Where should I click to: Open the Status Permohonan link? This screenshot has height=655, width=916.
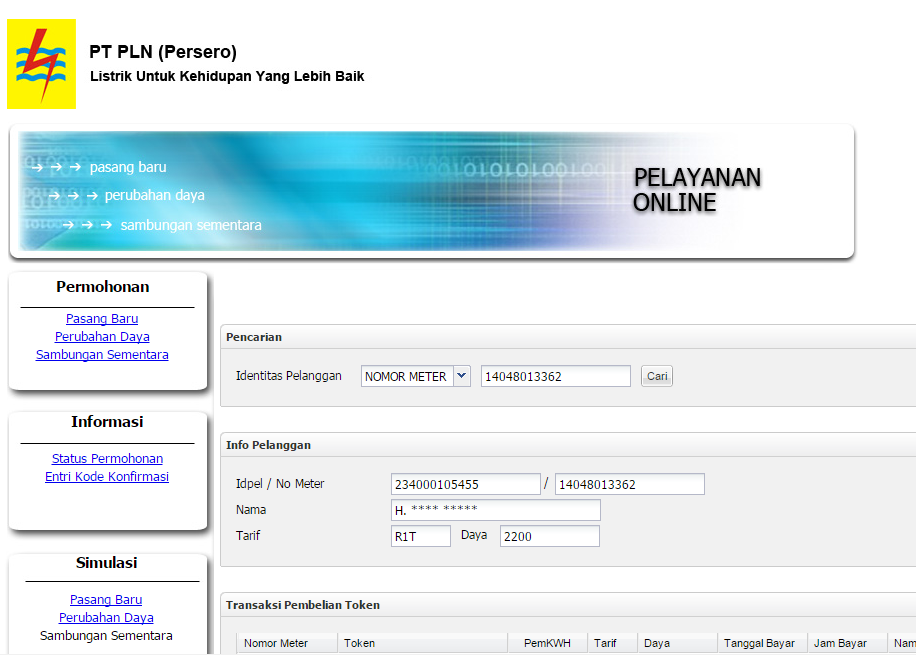click(x=107, y=459)
